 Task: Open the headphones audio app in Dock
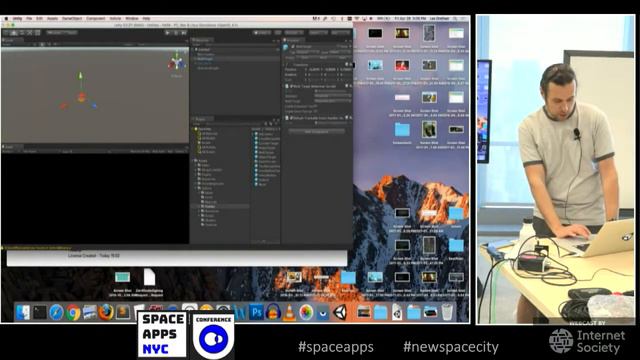[273, 313]
